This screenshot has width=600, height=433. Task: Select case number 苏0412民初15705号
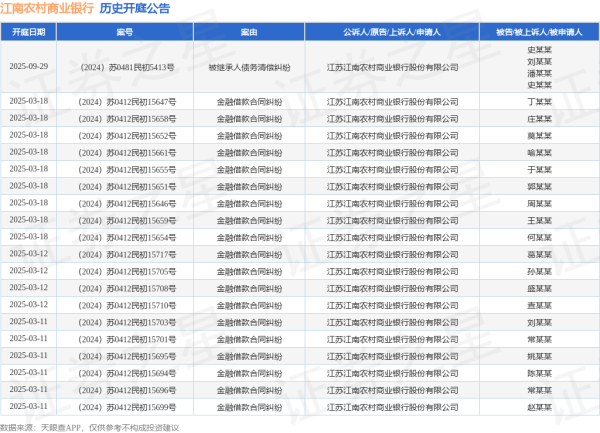pos(127,272)
